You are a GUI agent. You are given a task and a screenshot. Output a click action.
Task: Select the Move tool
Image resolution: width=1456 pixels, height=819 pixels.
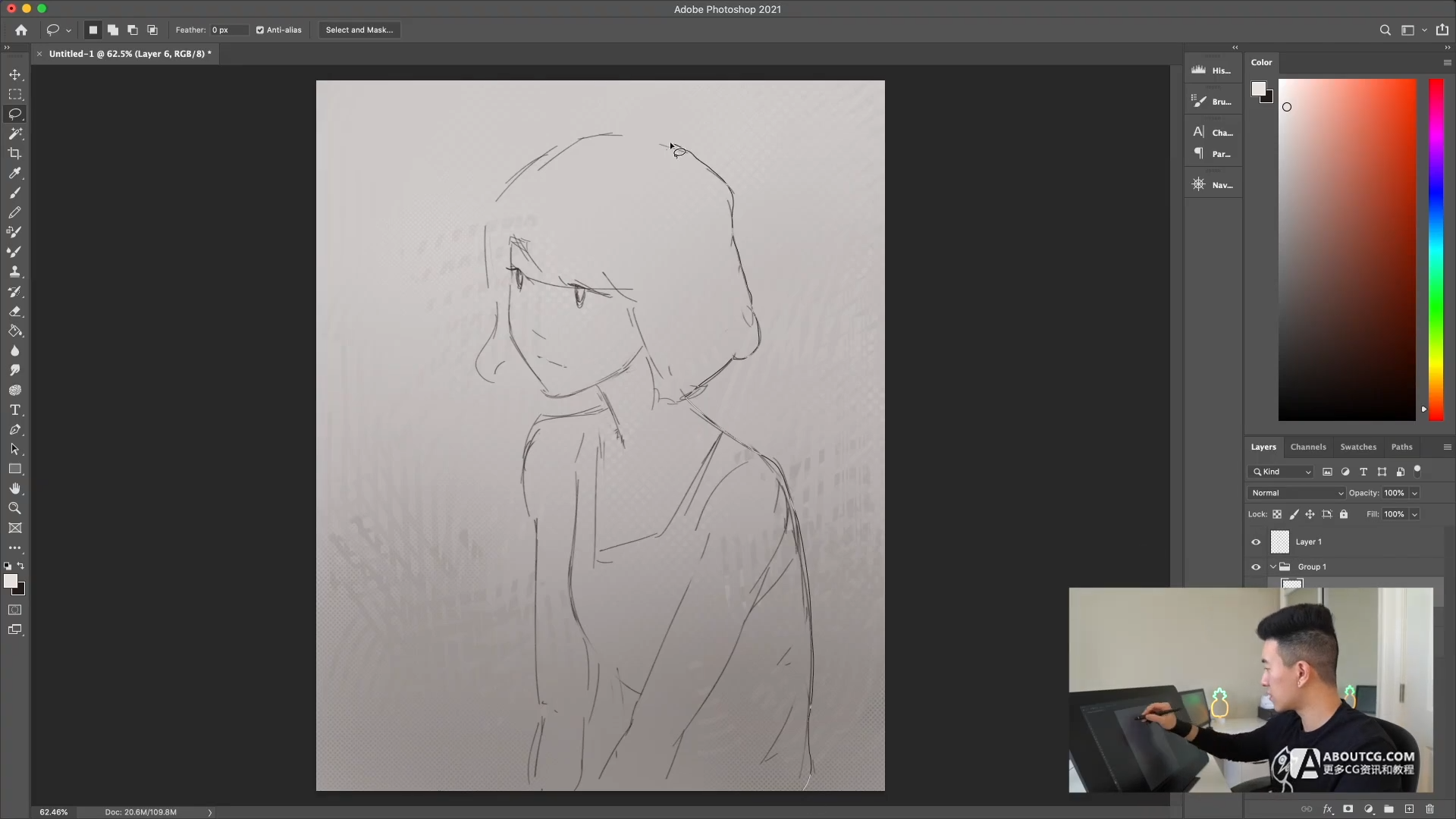[x=15, y=74]
